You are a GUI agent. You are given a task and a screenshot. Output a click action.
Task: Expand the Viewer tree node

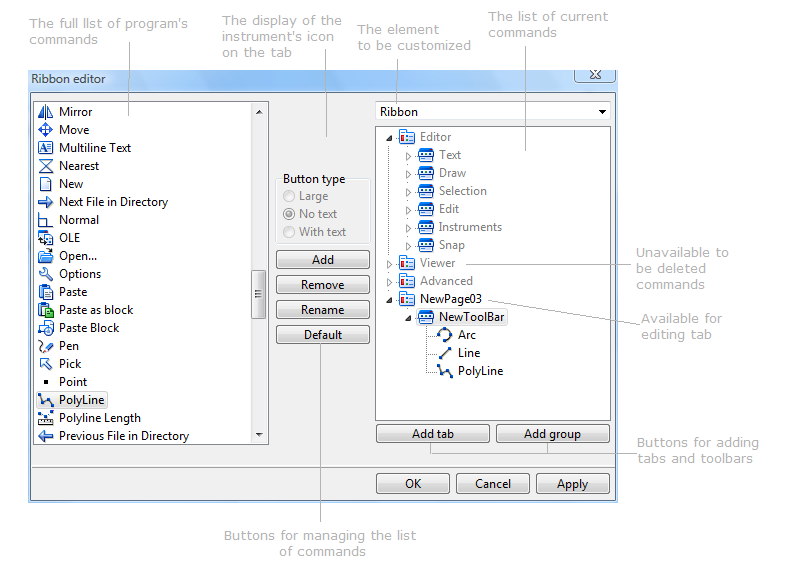(x=390, y=264)
